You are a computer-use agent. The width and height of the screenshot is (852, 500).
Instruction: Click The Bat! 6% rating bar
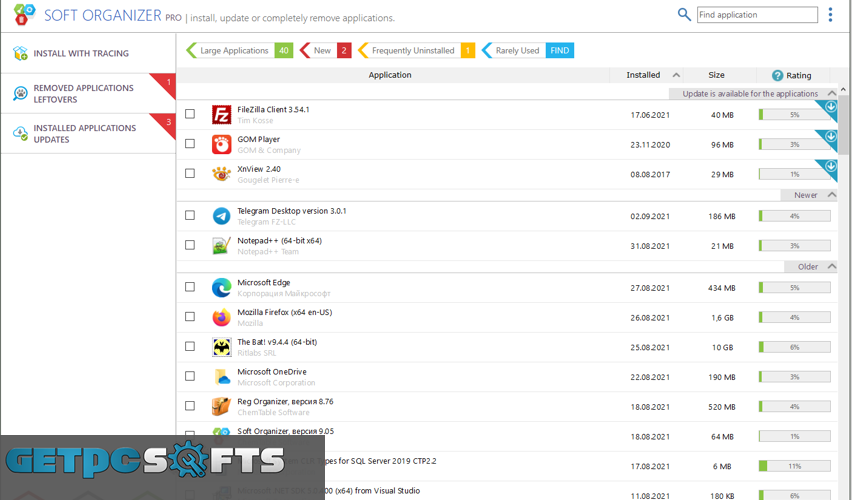794,347
